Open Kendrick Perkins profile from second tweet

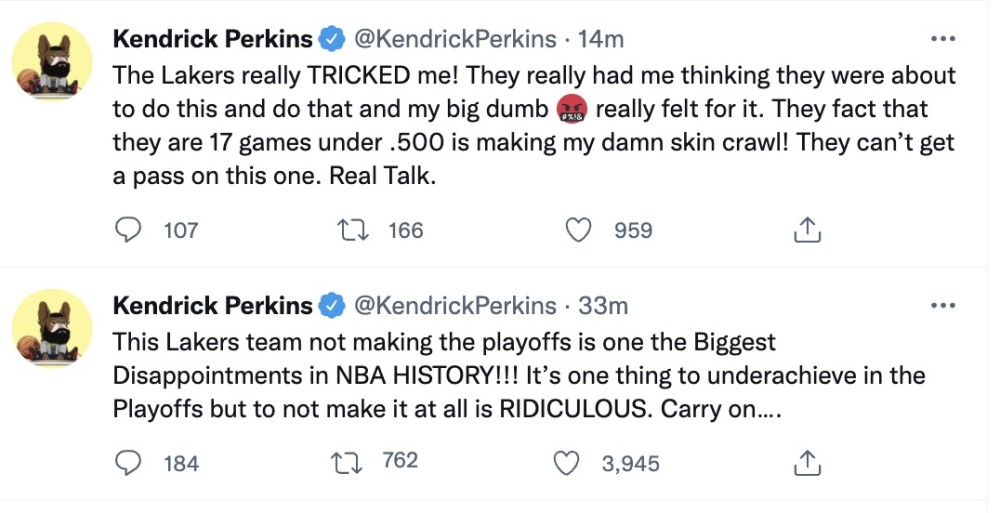tap(212, 305)
